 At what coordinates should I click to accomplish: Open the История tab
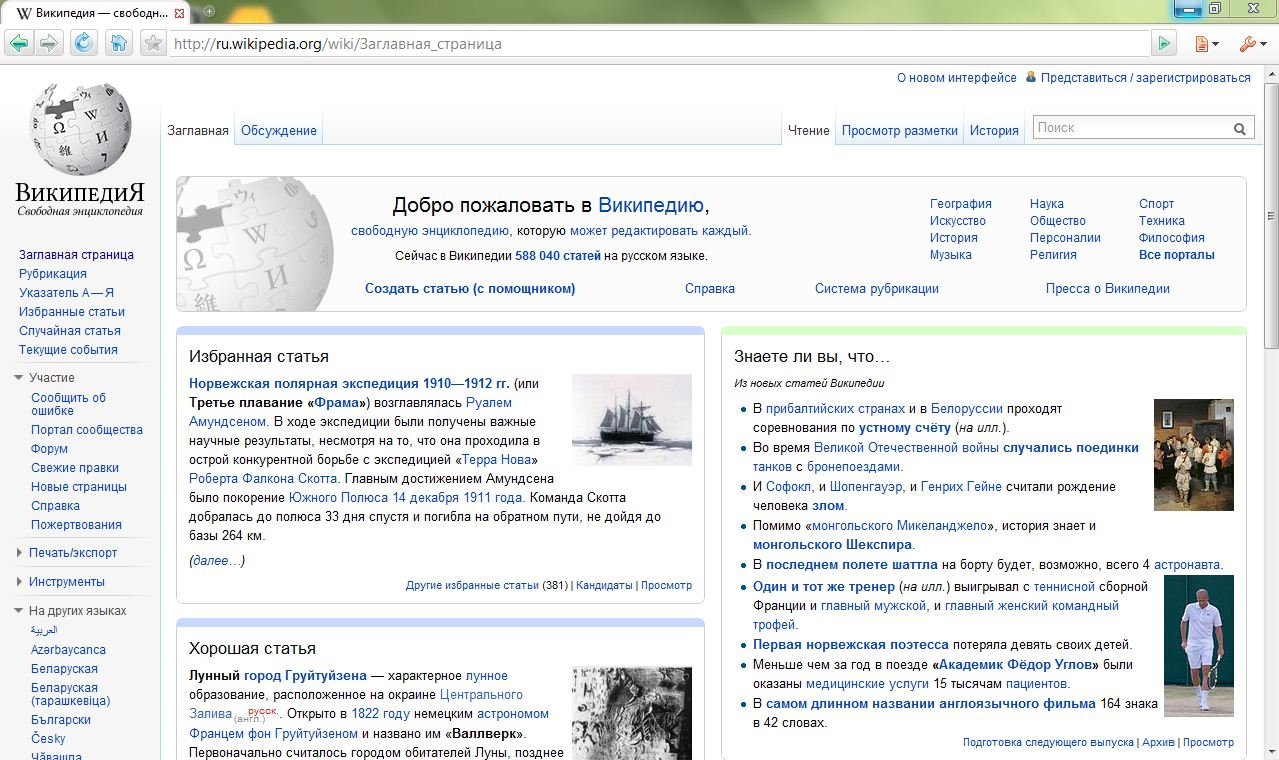(994, 130)
